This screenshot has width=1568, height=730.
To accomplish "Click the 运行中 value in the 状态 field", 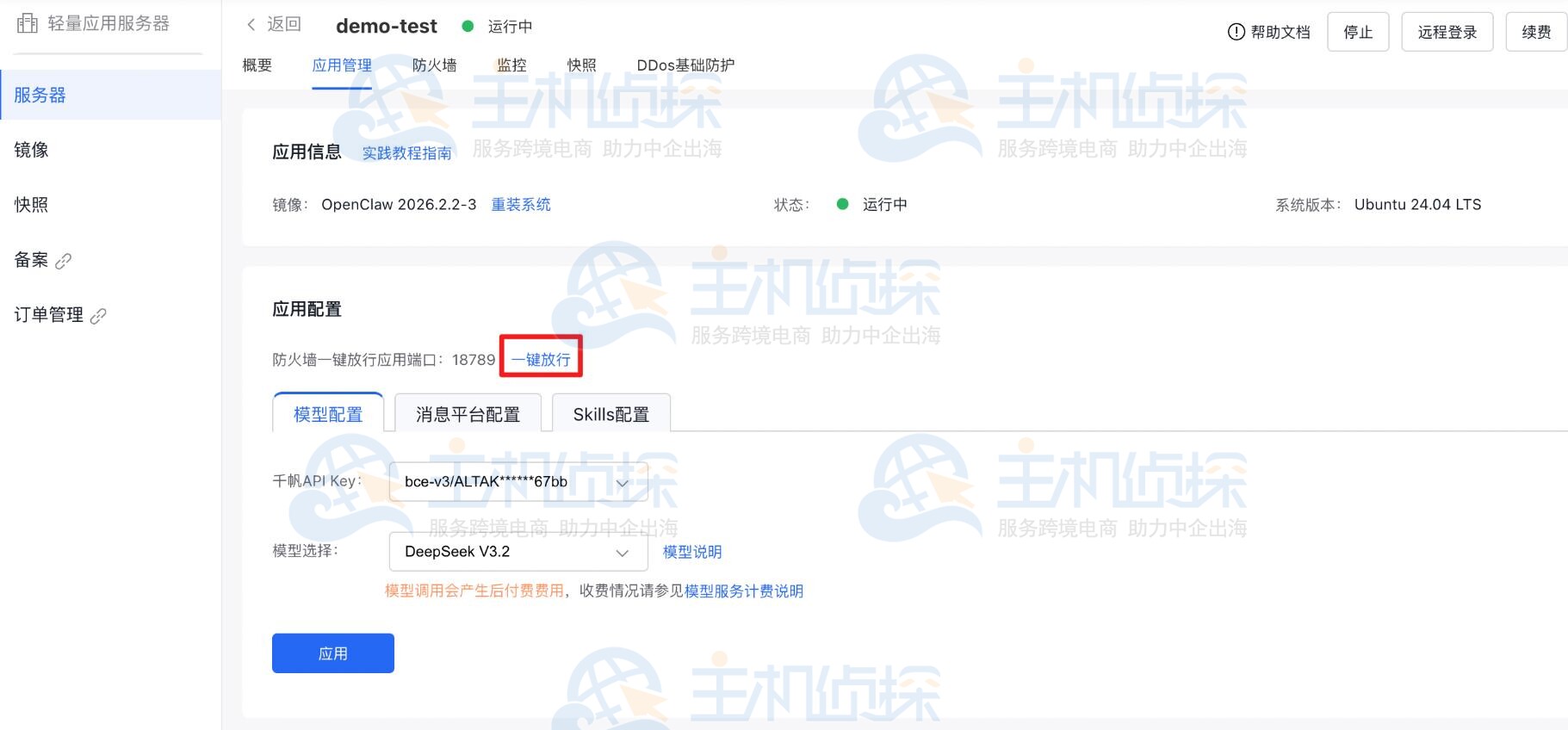I will coord(884,204).
